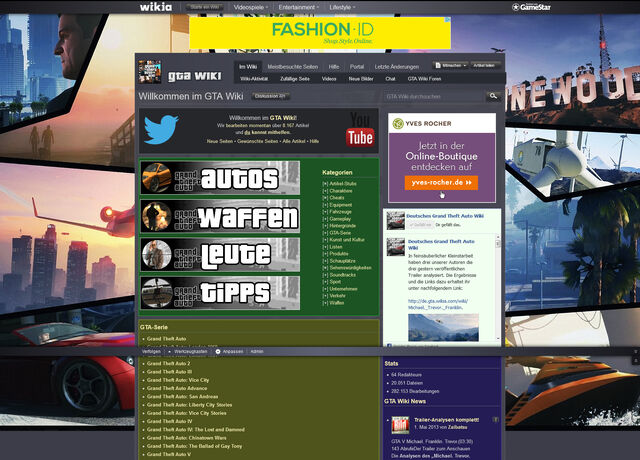Screen dimensions: 640x460
Task: Open the YouTube logo link
Action: click(x=360, y=130)
